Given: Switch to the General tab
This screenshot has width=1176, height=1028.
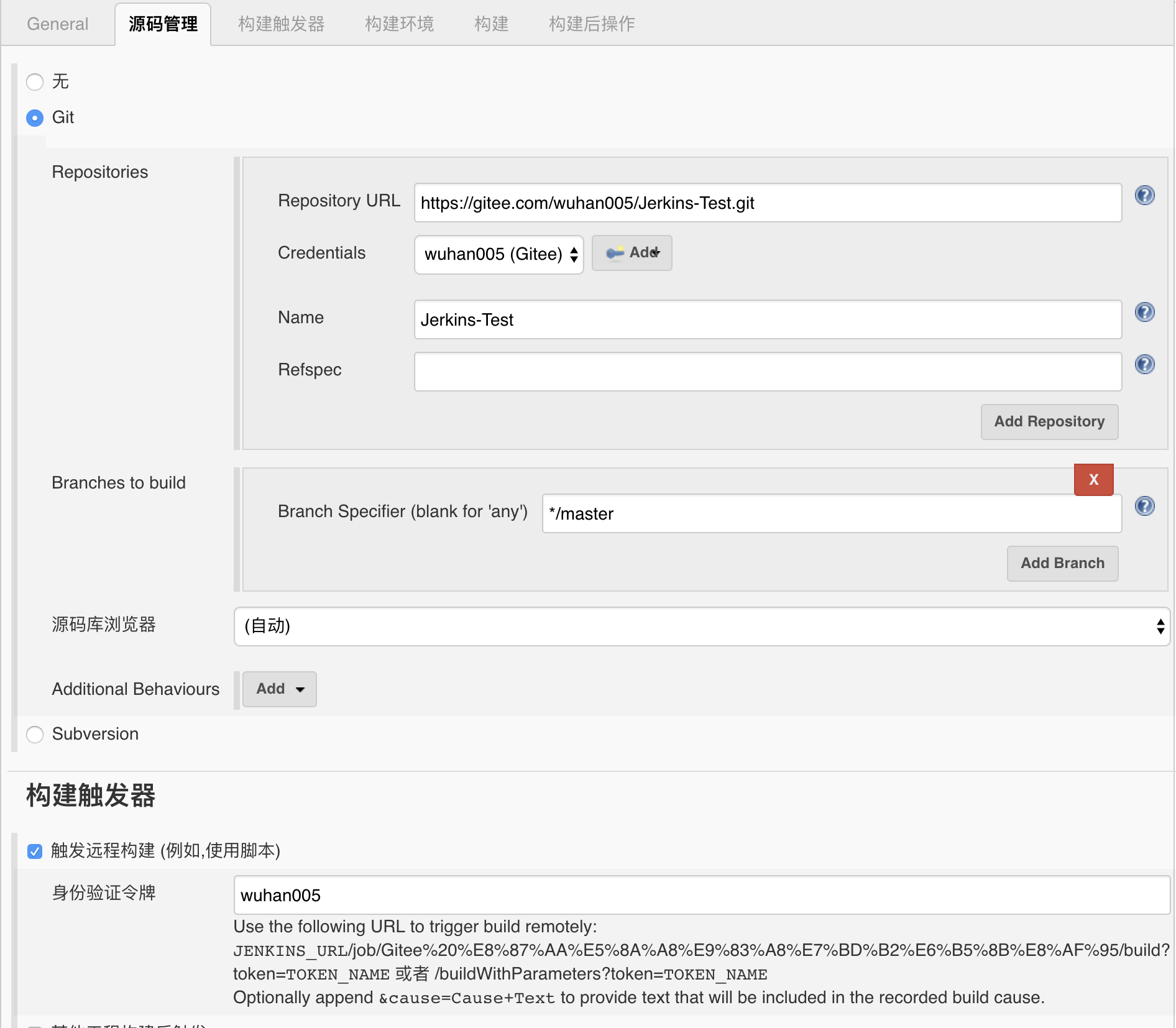Looking at the screenshot, I should (58, 24).
